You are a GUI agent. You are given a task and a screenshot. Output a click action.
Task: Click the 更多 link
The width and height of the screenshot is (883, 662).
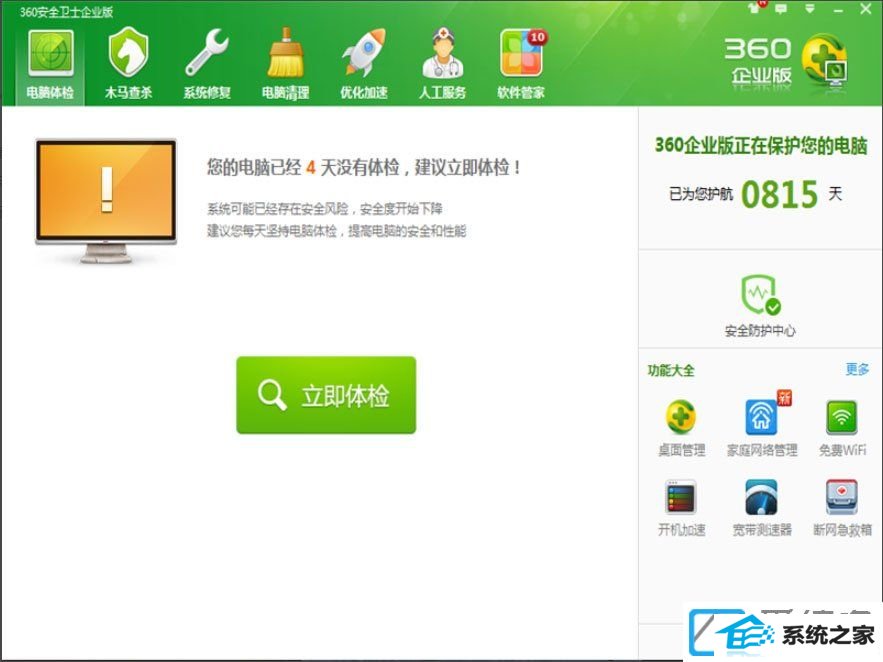coord(857,369)
